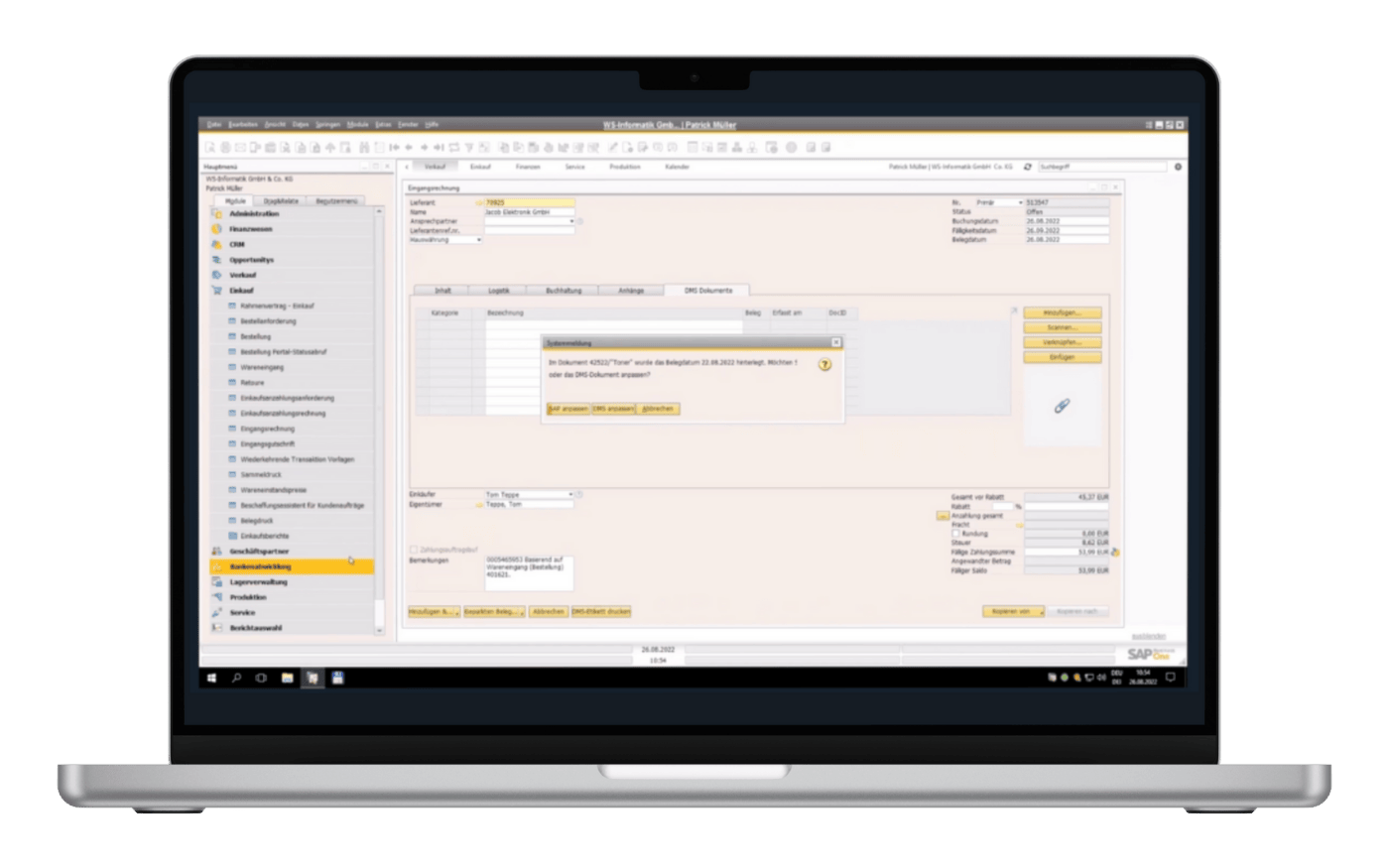
Task: Toggle the Rundung checkbox
Action: point(955,534)
